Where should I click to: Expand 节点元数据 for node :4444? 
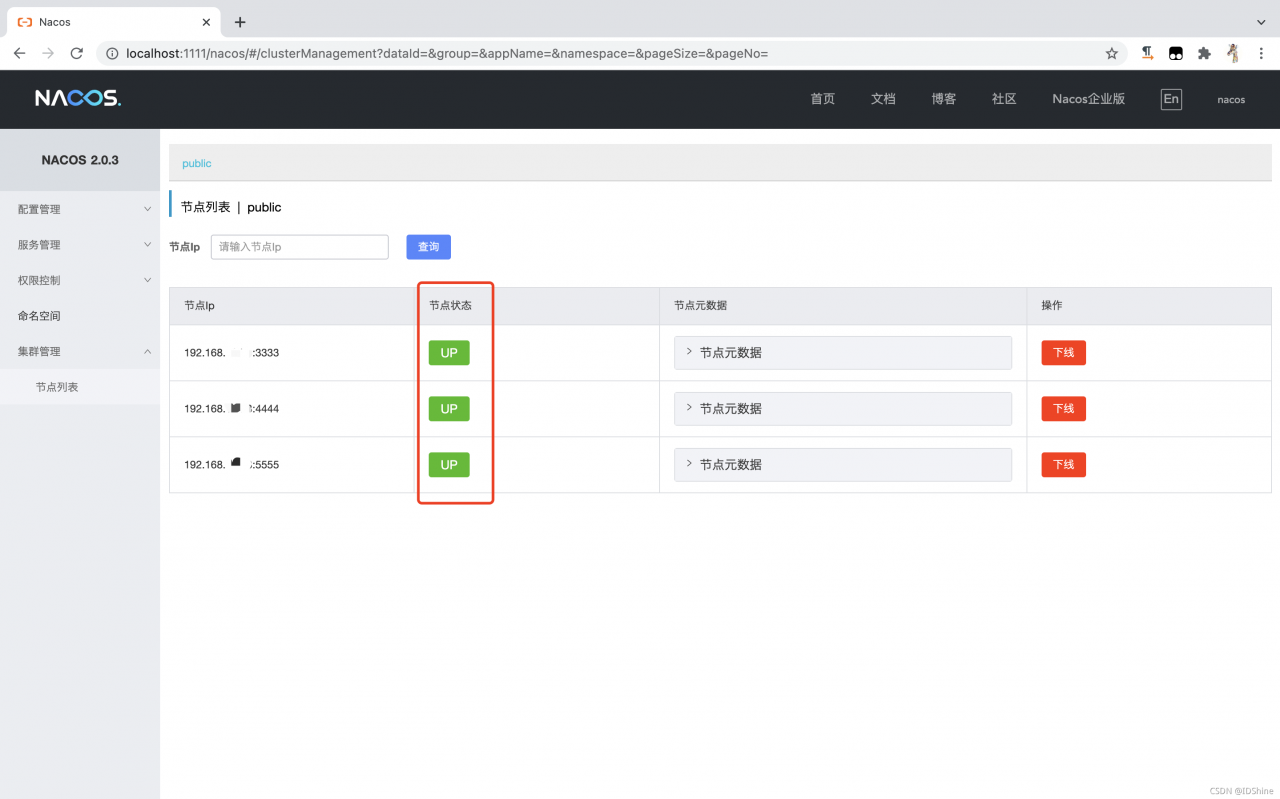click(x=843, y=409)
